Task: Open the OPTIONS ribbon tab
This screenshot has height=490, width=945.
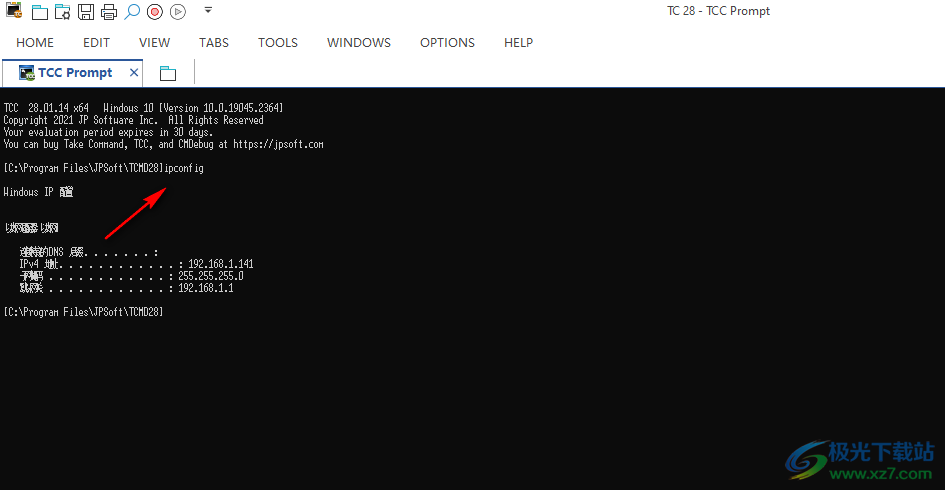Action: coord(447,43)
